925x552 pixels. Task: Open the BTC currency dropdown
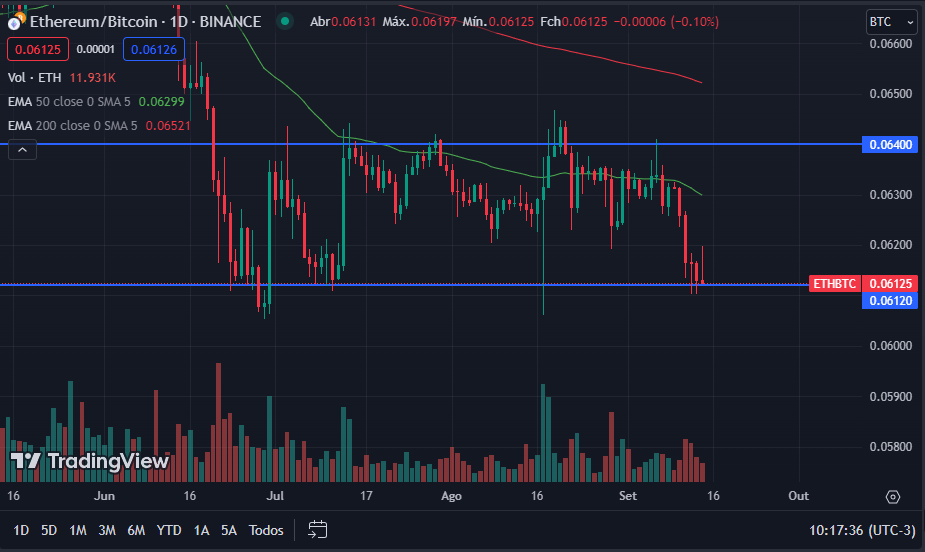pos(891,22)
